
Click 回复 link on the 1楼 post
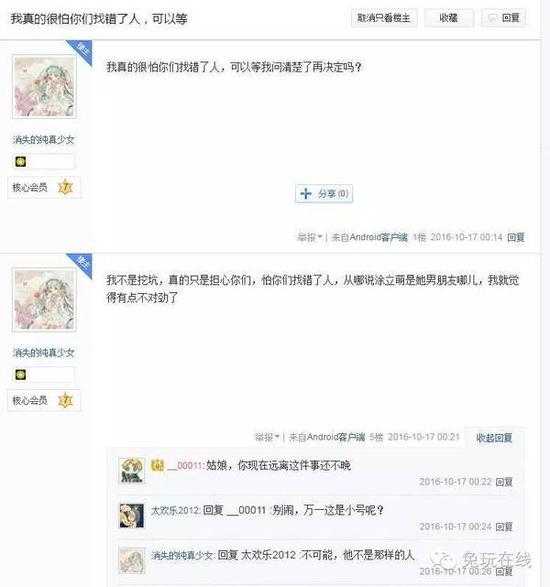[516, 237]
